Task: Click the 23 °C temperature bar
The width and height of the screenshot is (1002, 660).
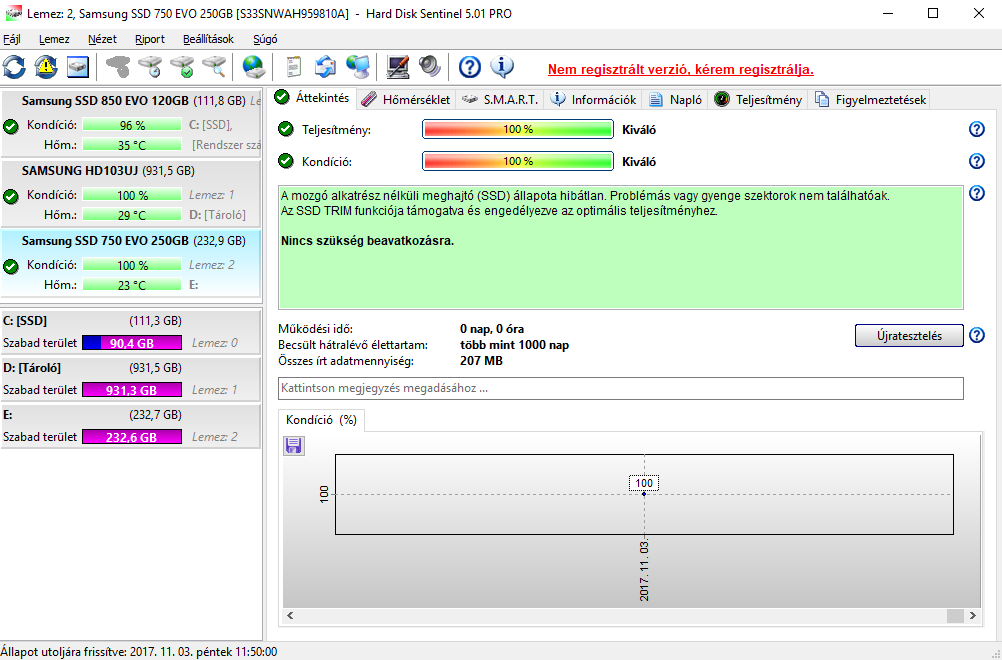Action: [132, 285]
